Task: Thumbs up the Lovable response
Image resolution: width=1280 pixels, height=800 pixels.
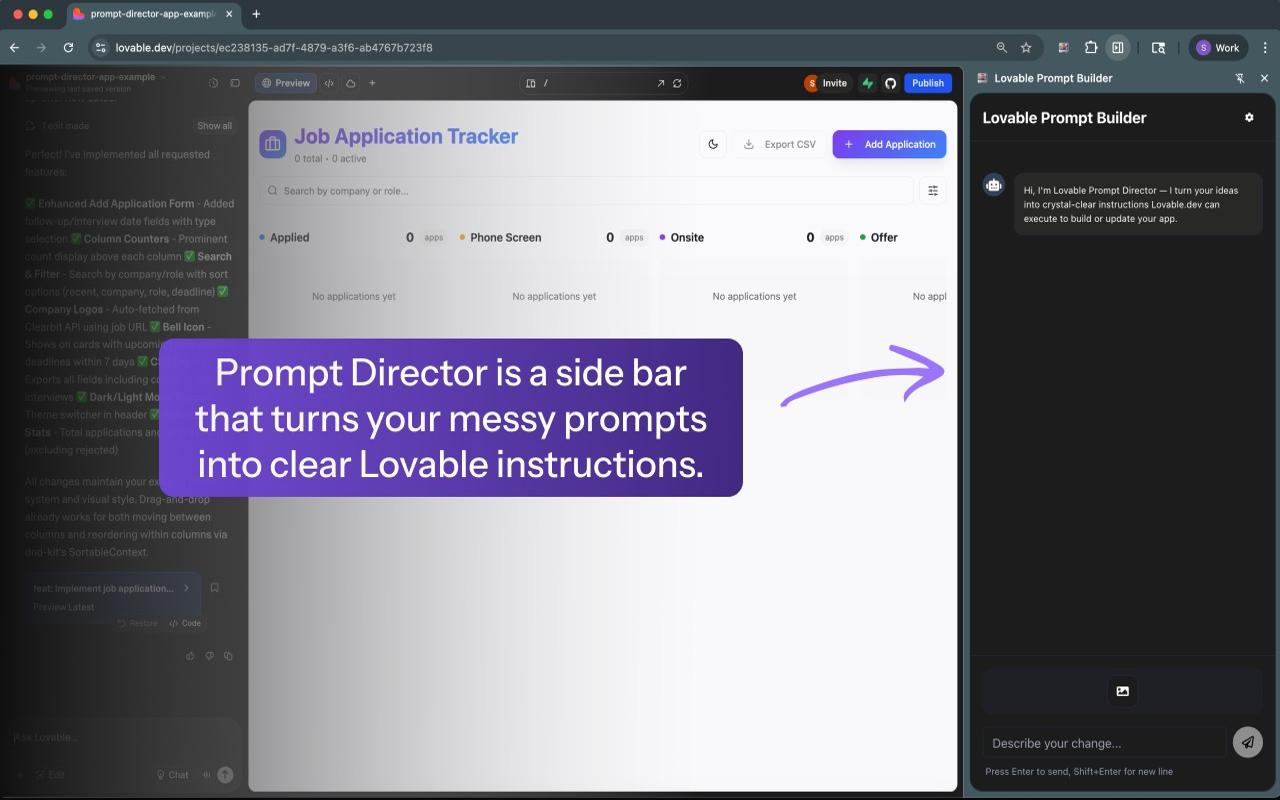Action: pos(190,656)
